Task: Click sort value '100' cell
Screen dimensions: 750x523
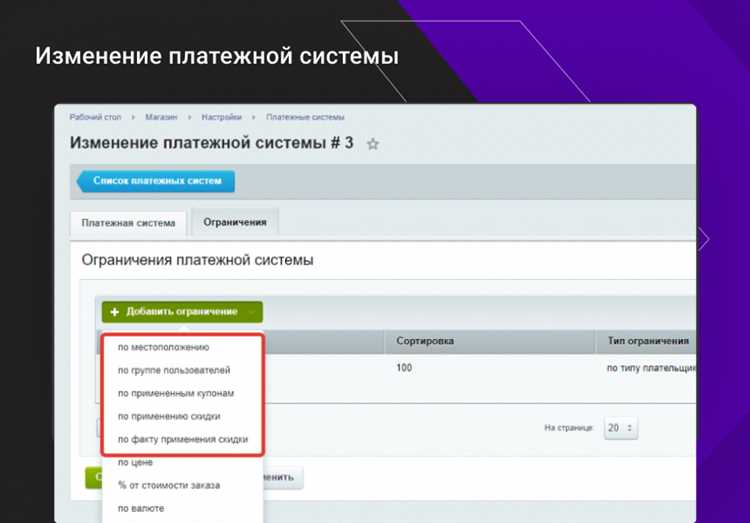Action: pyautogui.click(x=404, y=367)
